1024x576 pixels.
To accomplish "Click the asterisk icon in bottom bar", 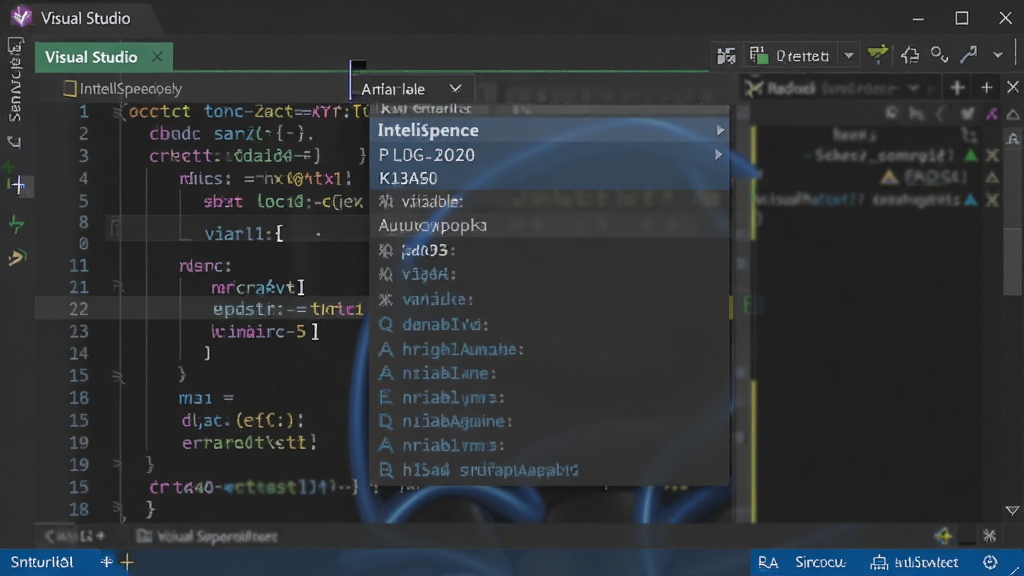I will click(989, 536).
